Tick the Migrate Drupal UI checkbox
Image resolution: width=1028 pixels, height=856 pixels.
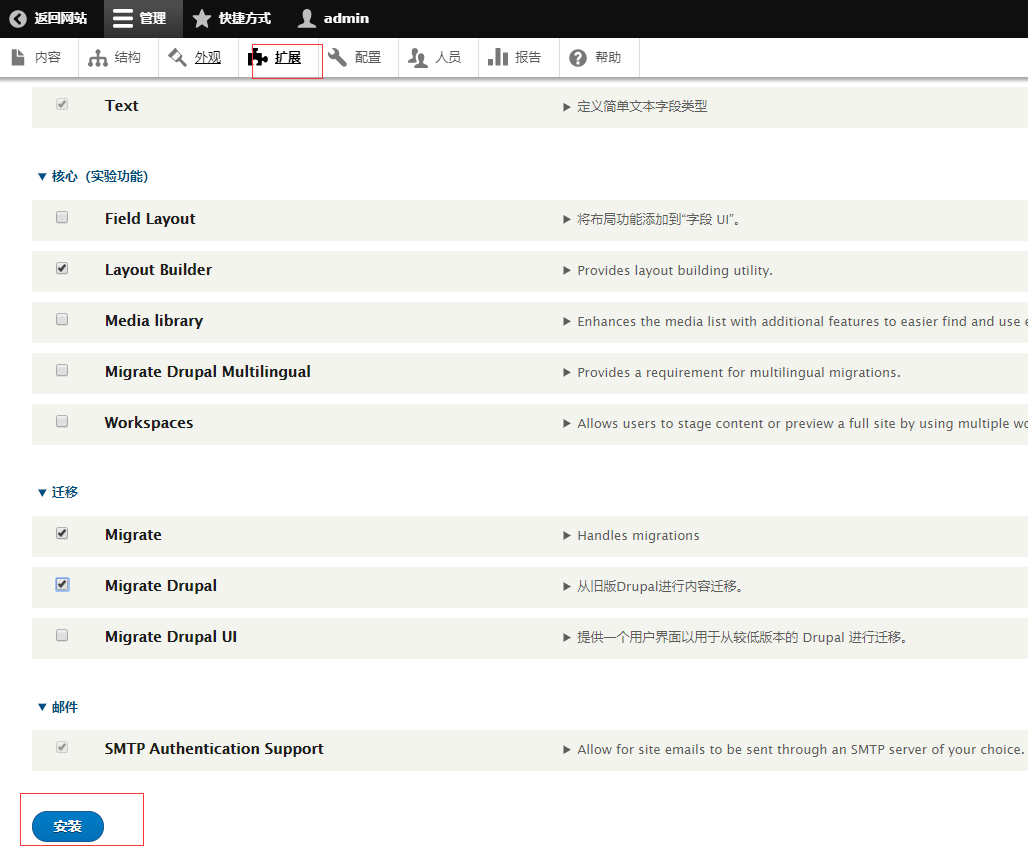click(62, 636)
